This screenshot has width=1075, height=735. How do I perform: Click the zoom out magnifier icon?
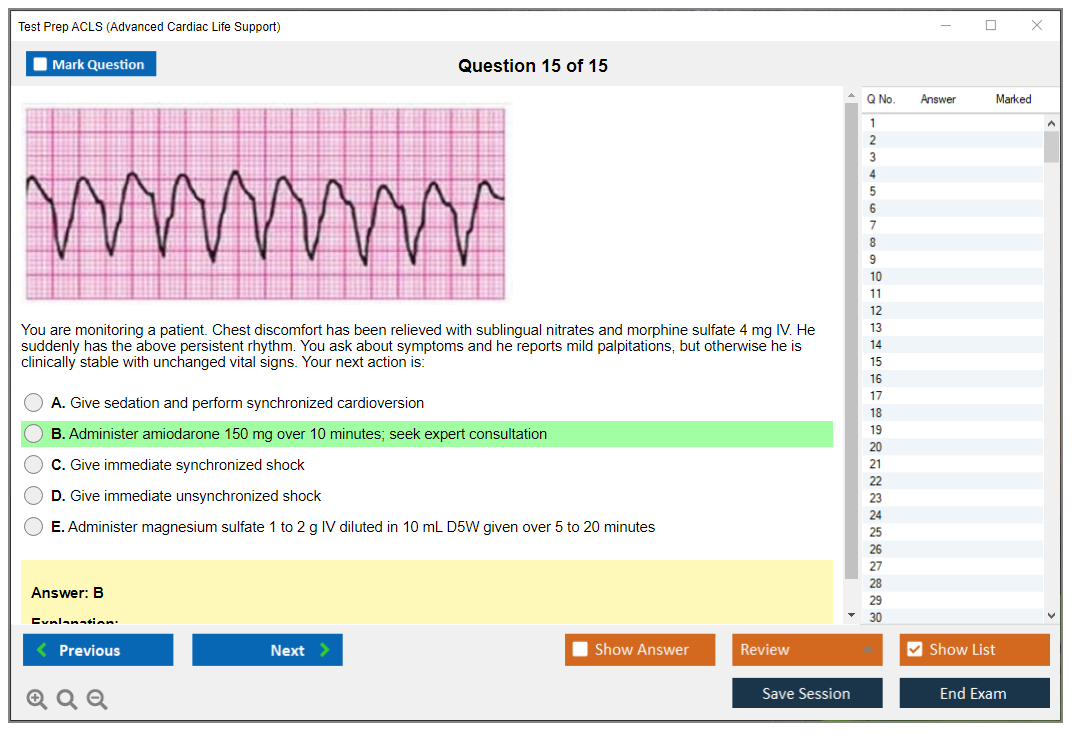[97, 700]
